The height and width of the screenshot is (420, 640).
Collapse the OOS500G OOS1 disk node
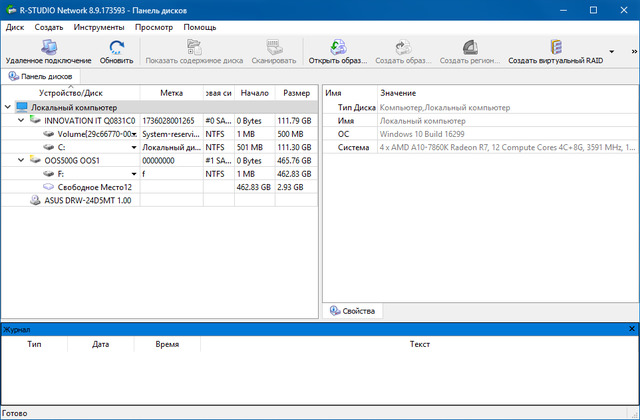click(22, 160)
